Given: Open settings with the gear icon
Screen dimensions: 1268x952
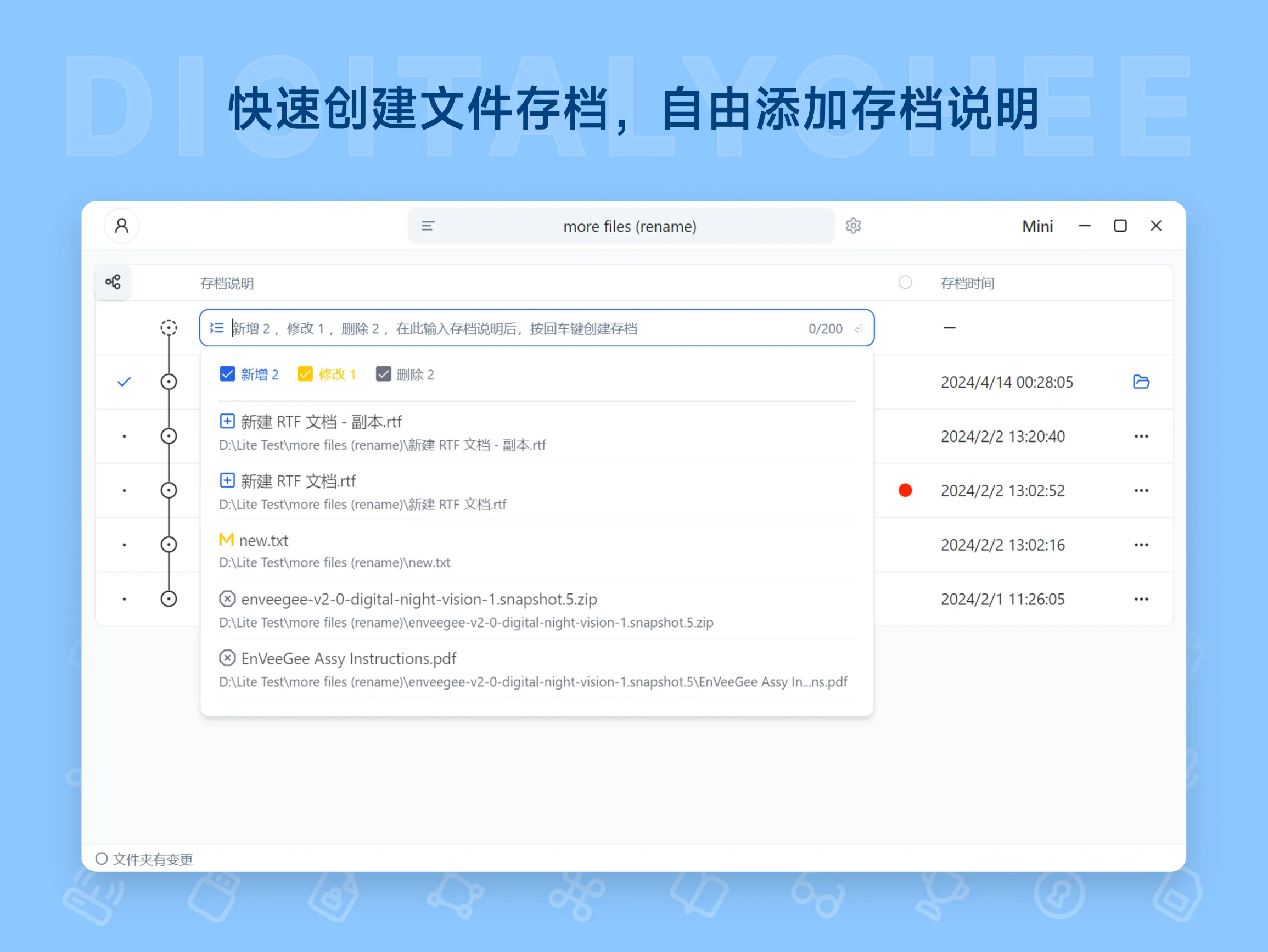Looking at the screenshot, I should pos(854,226).
